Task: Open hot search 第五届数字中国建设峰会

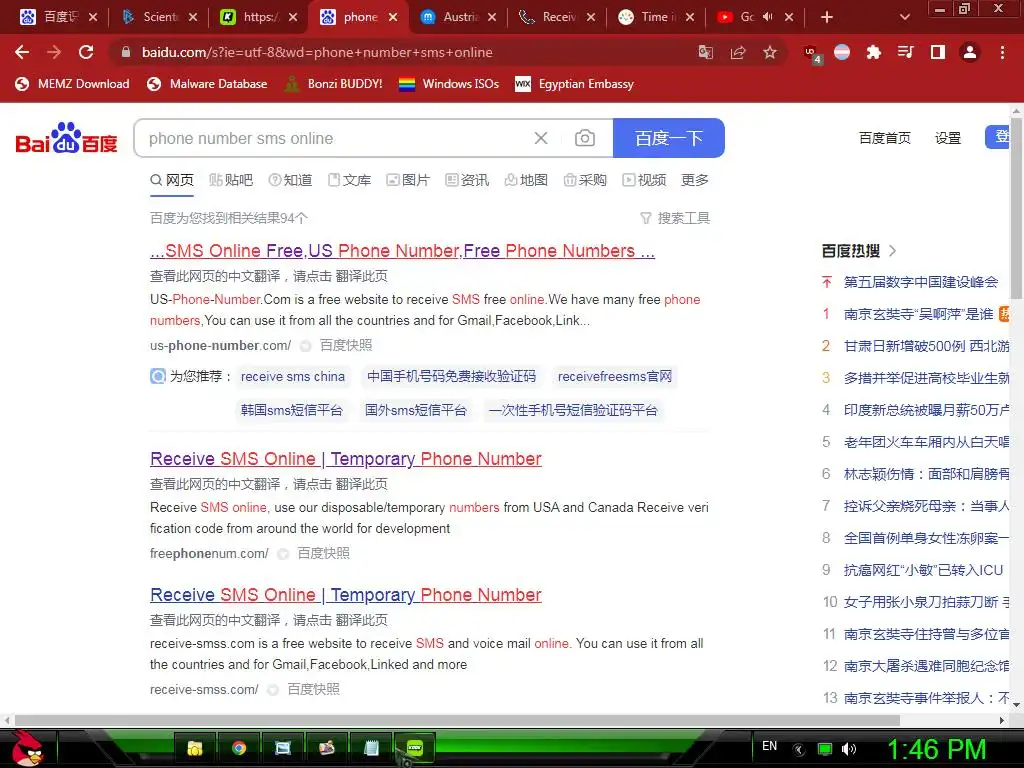Action: 921,282
